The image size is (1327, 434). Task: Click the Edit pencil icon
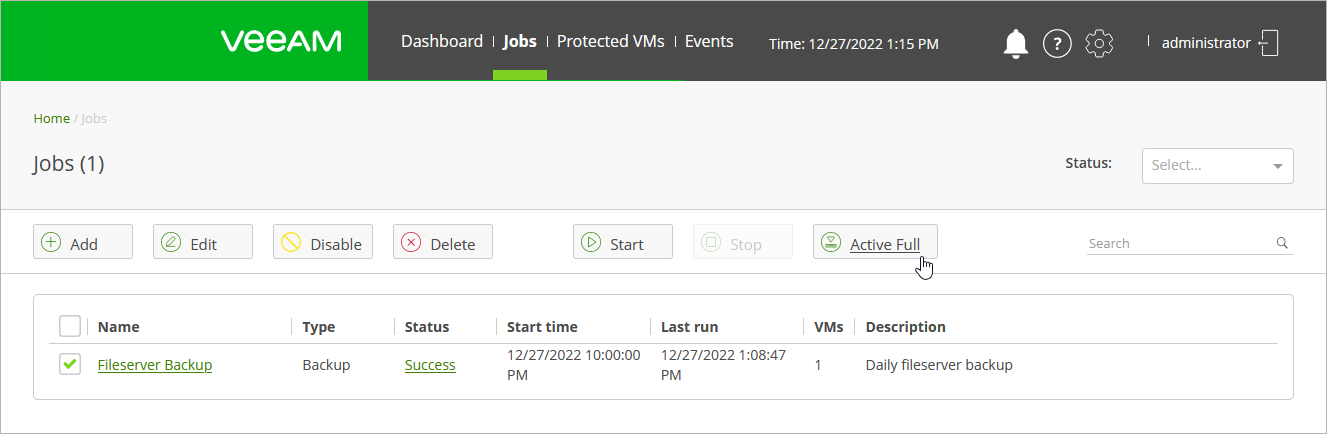(171, 242)
